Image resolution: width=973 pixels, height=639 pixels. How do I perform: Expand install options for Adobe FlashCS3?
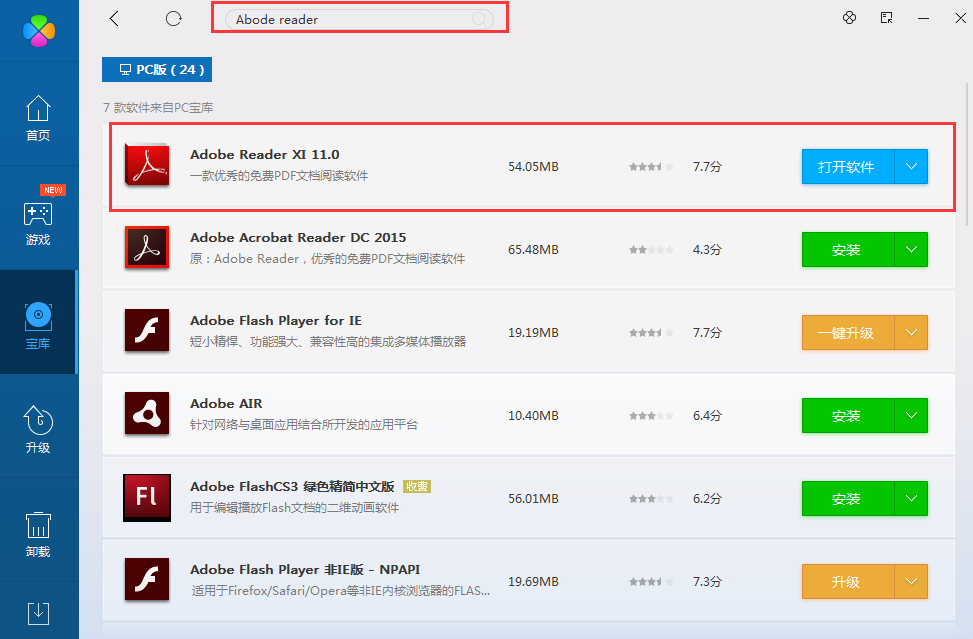[911, 499]
